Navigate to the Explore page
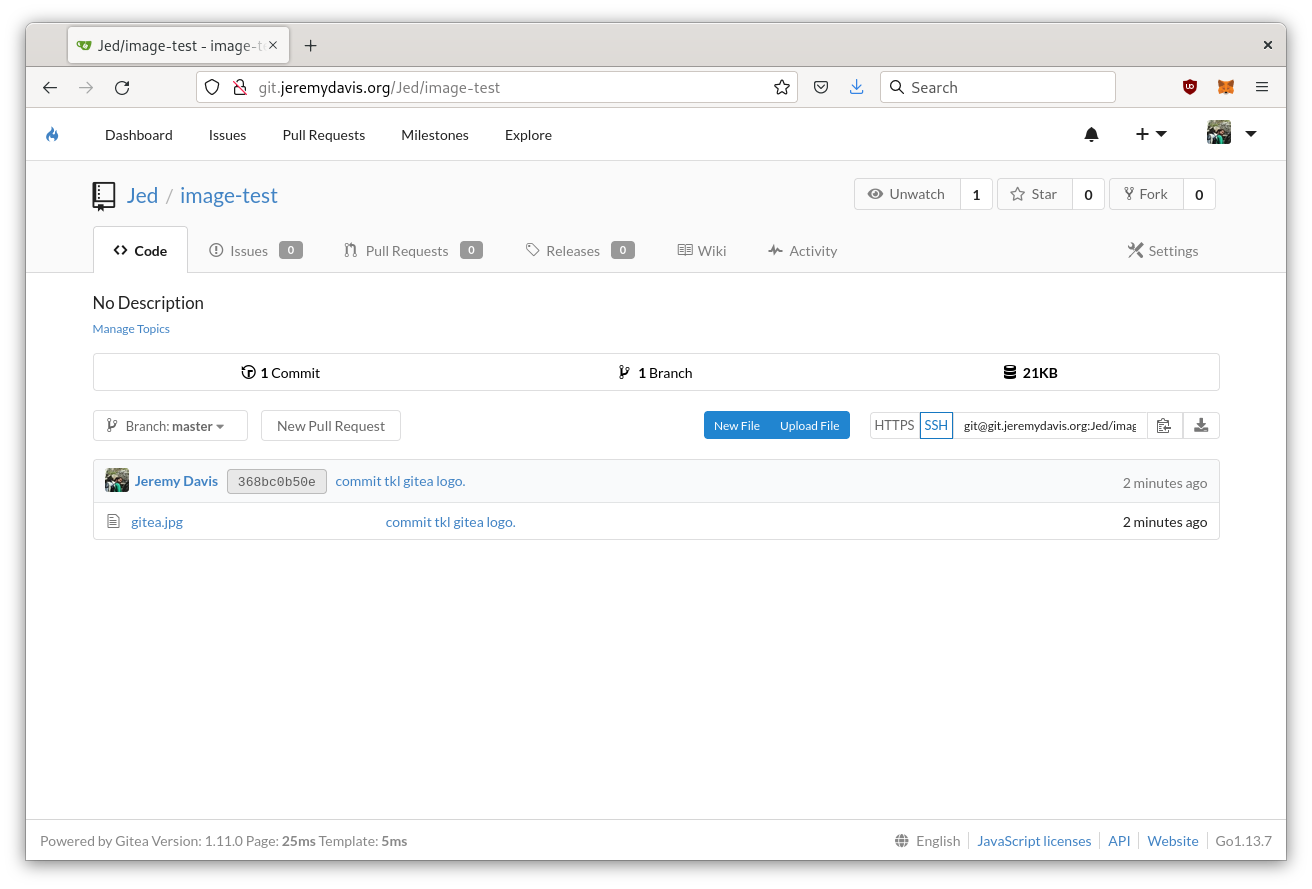Screen dimensions: 1312x889 [528, 134]
